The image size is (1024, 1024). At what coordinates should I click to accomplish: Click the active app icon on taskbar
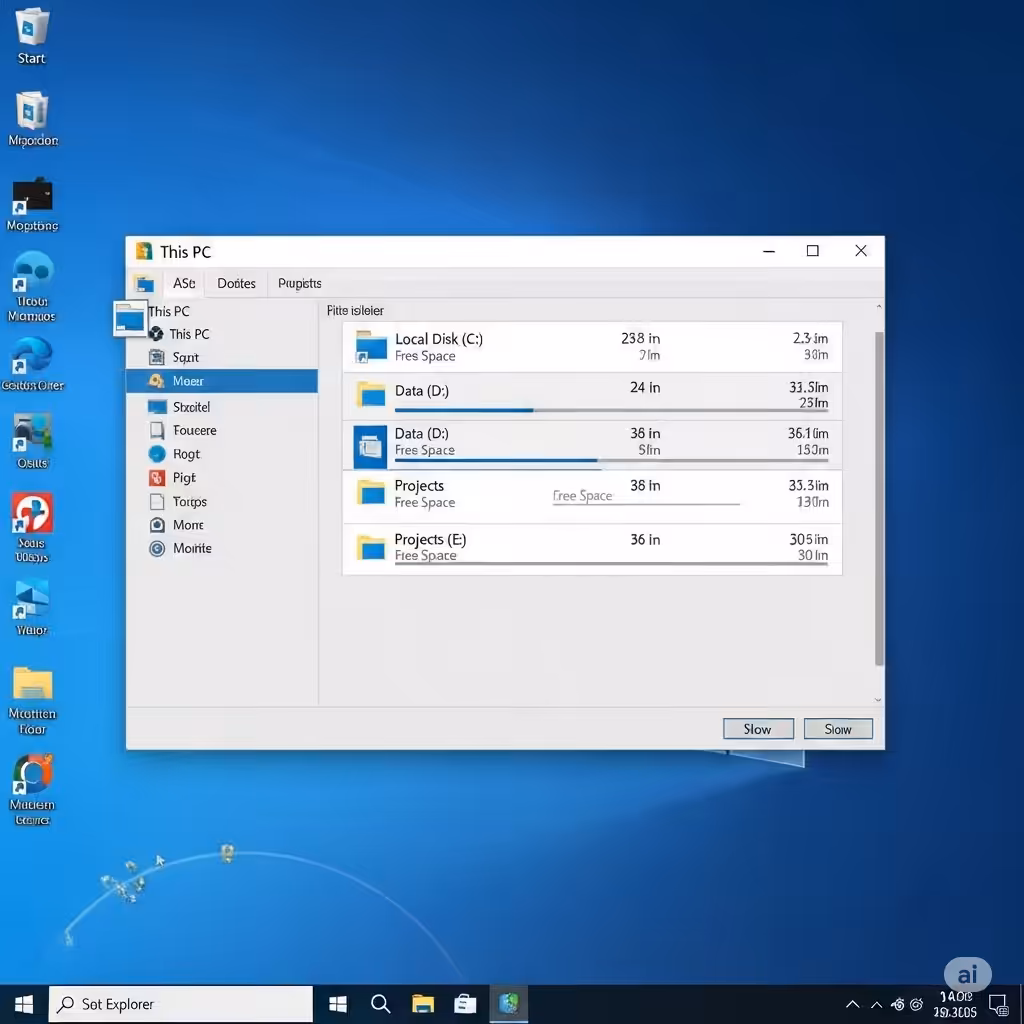click(x=508, y=1003)
